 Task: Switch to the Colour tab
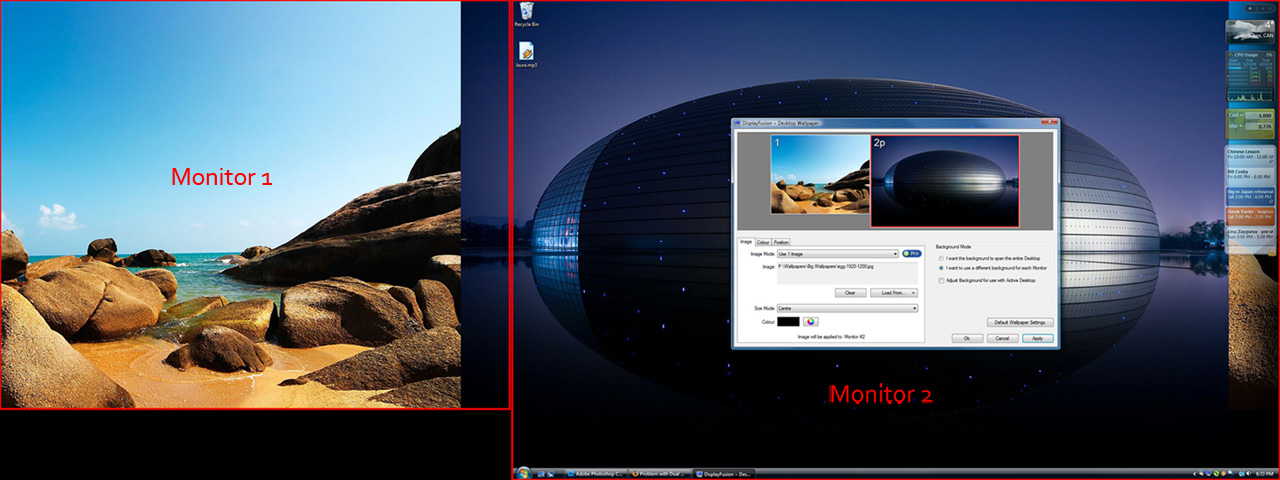click(x=762, y=242)
